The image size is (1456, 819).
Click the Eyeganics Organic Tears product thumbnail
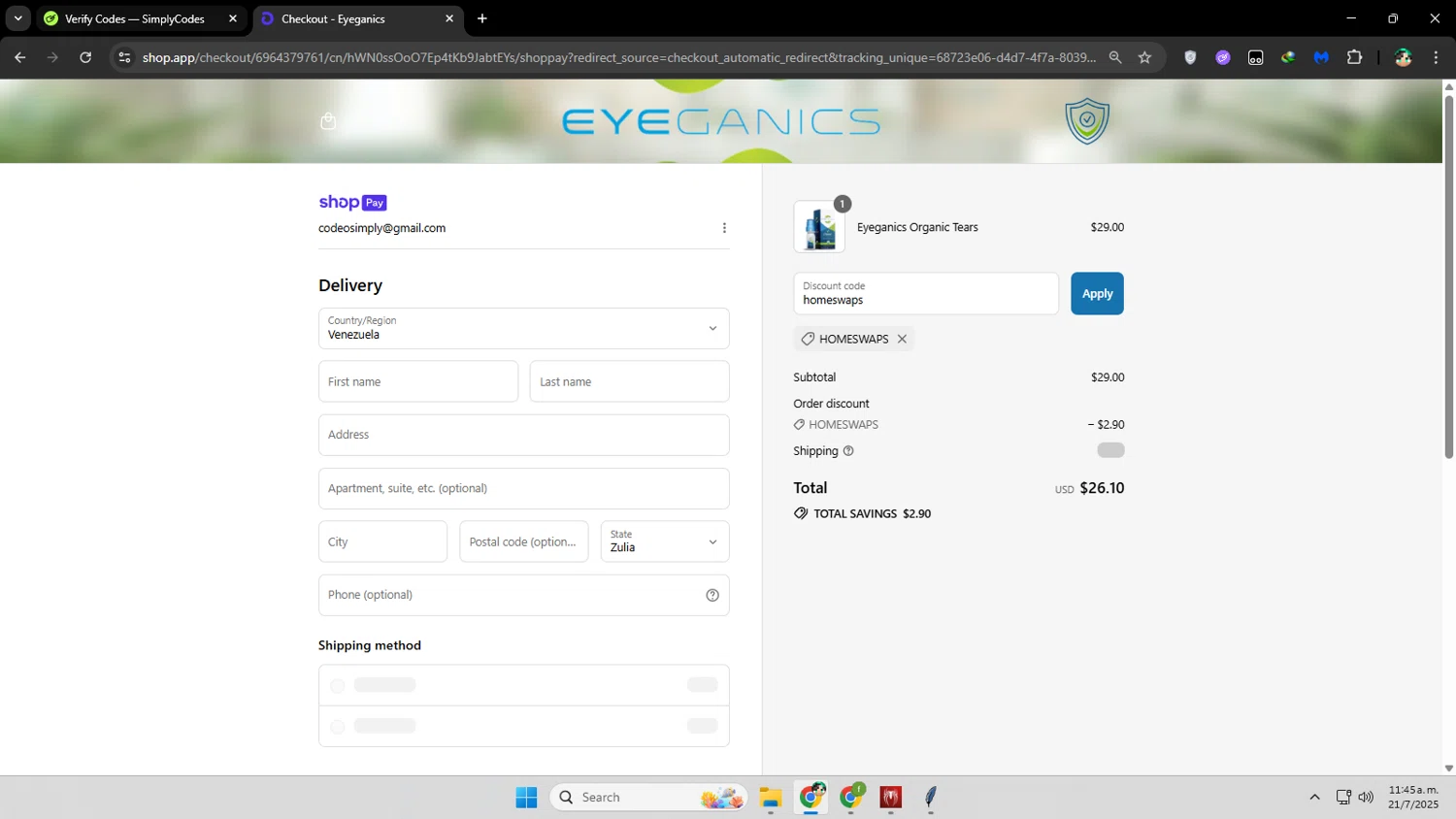[819, 227]
